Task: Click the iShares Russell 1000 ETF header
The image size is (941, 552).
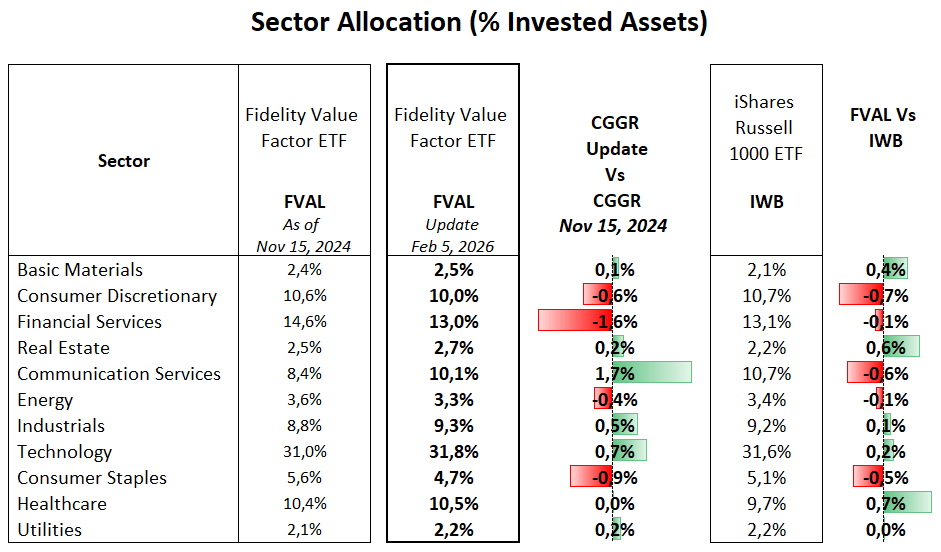Action: (765, 128)
